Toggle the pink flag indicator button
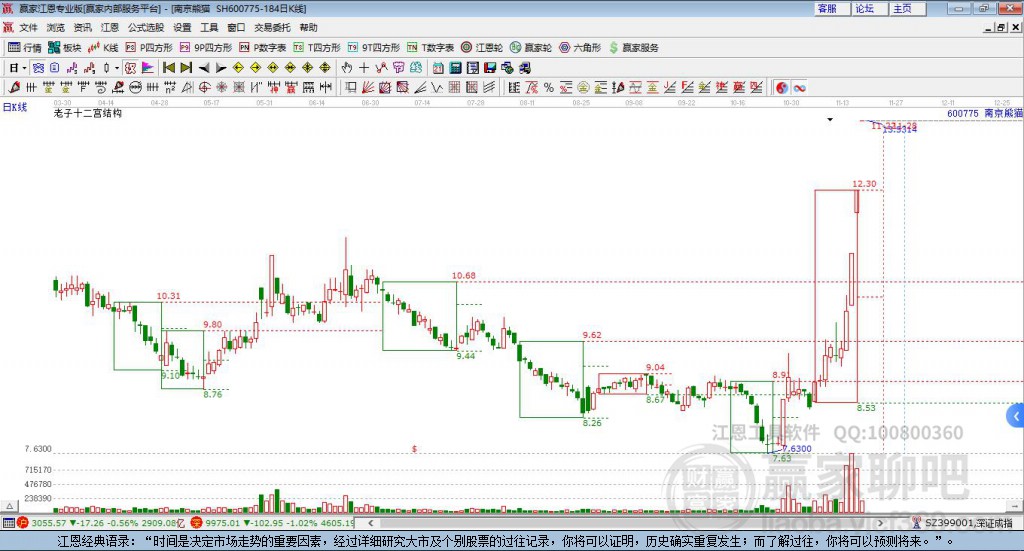This screenshot has height=551, width=1024. 148,68
